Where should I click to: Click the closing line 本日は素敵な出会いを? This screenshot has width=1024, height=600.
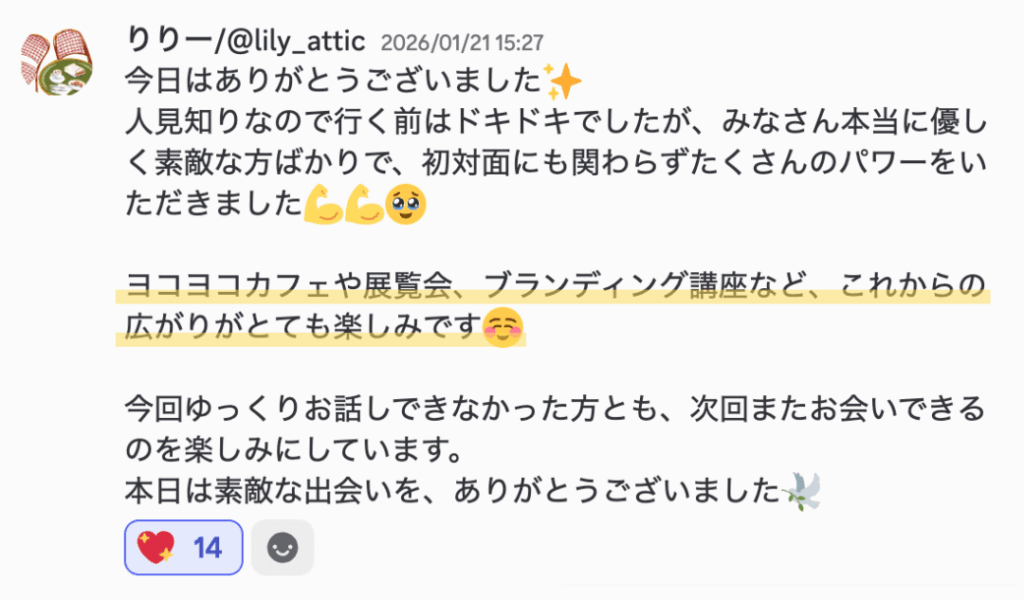(453, 490)
